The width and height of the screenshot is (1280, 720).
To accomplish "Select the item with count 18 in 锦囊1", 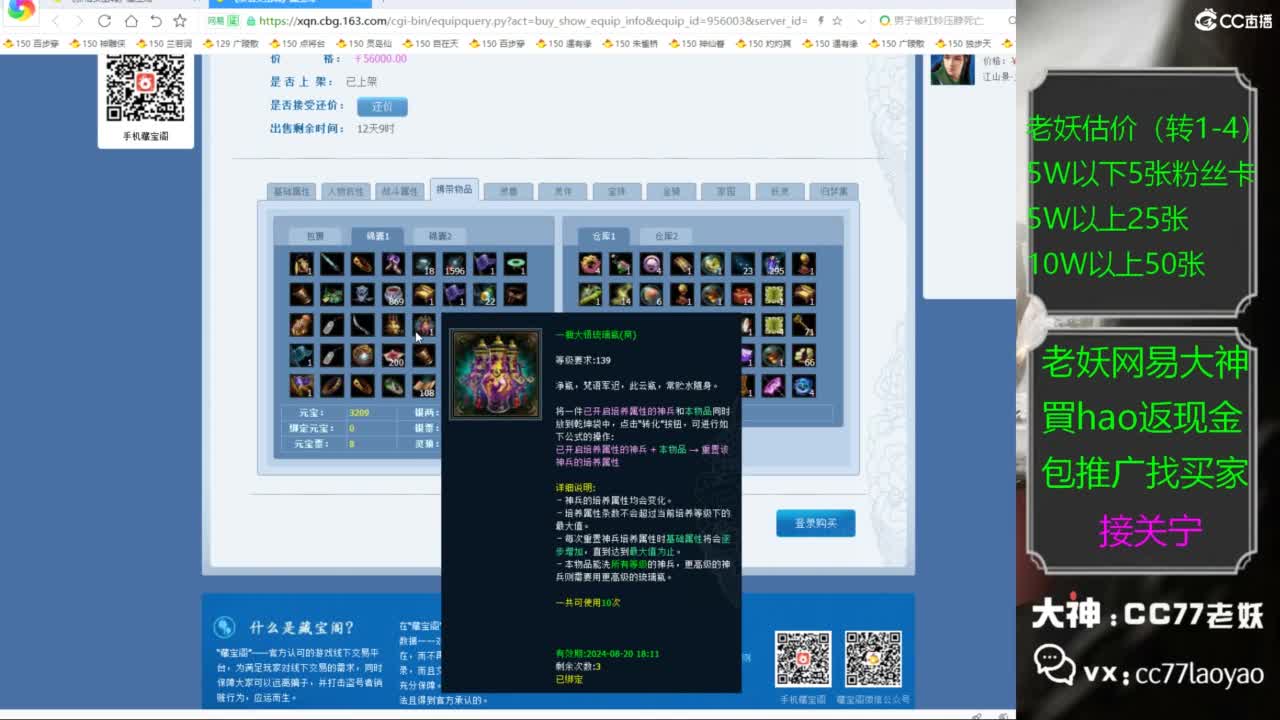I will [424, 264].
